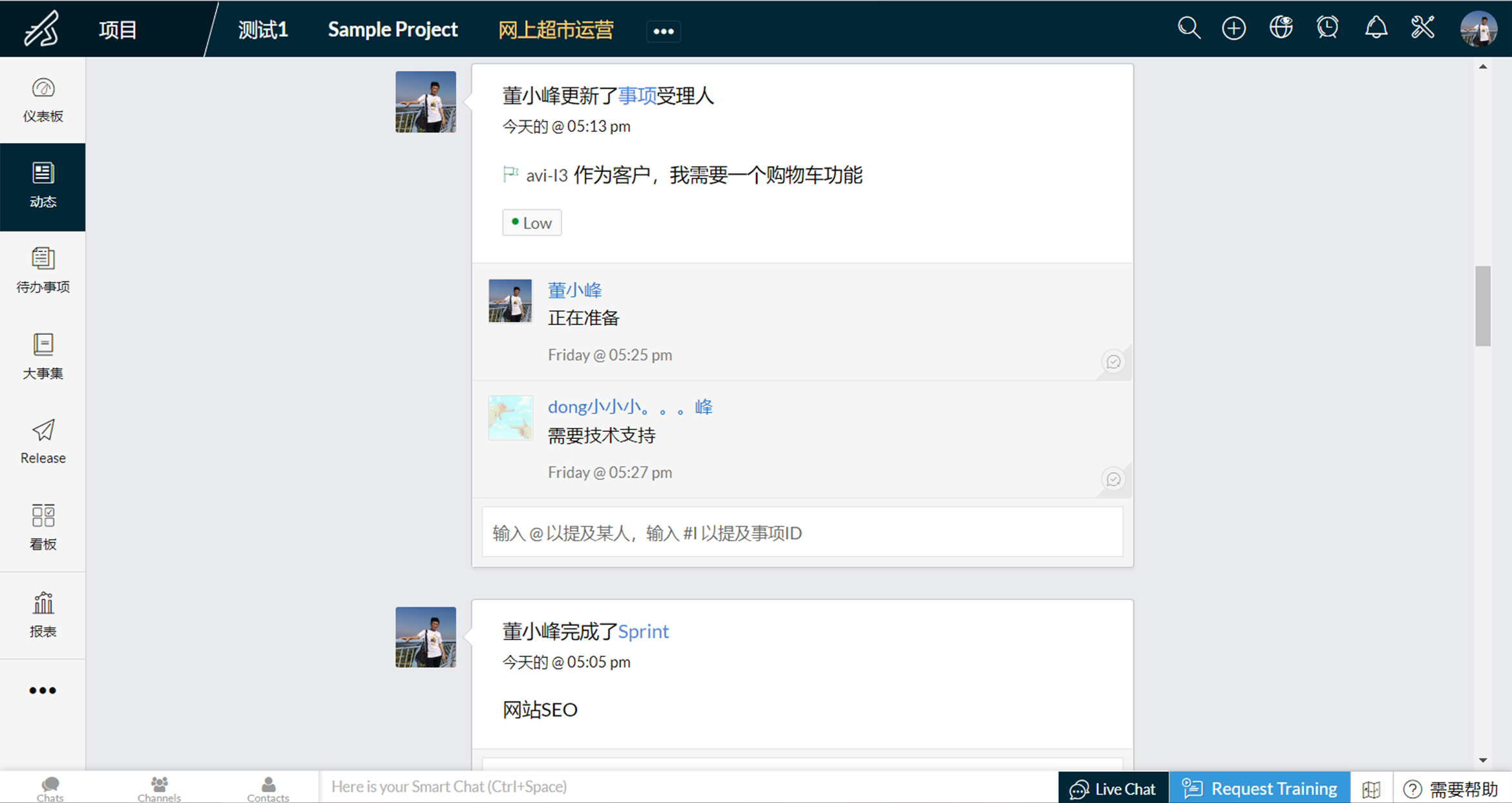The height and width of the screenshot is (803, 1512).
Task: Open the settings tools icon
Action: pyautogui.click(x=1423, y=28)
